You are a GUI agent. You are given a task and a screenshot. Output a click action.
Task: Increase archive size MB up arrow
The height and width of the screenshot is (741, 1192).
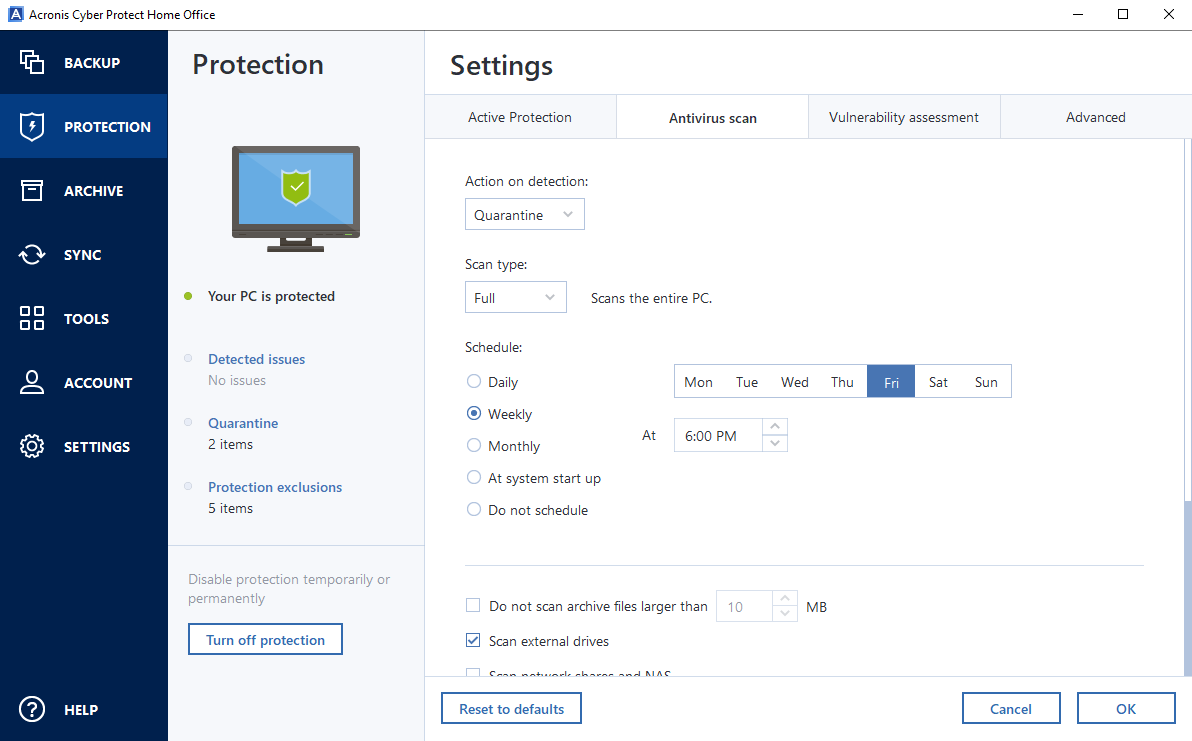pos(785,598)
